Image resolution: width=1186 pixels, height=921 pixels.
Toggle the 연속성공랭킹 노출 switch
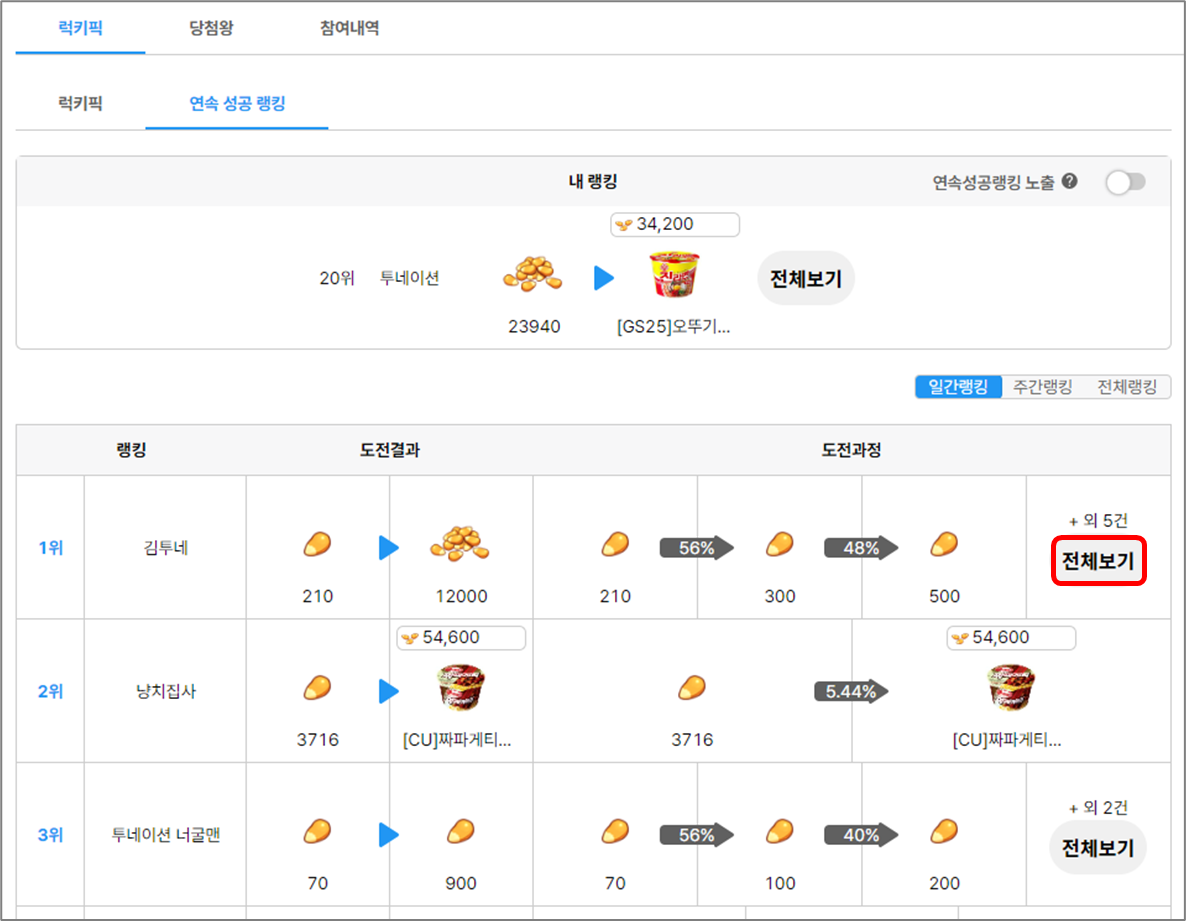(1125, 182)
